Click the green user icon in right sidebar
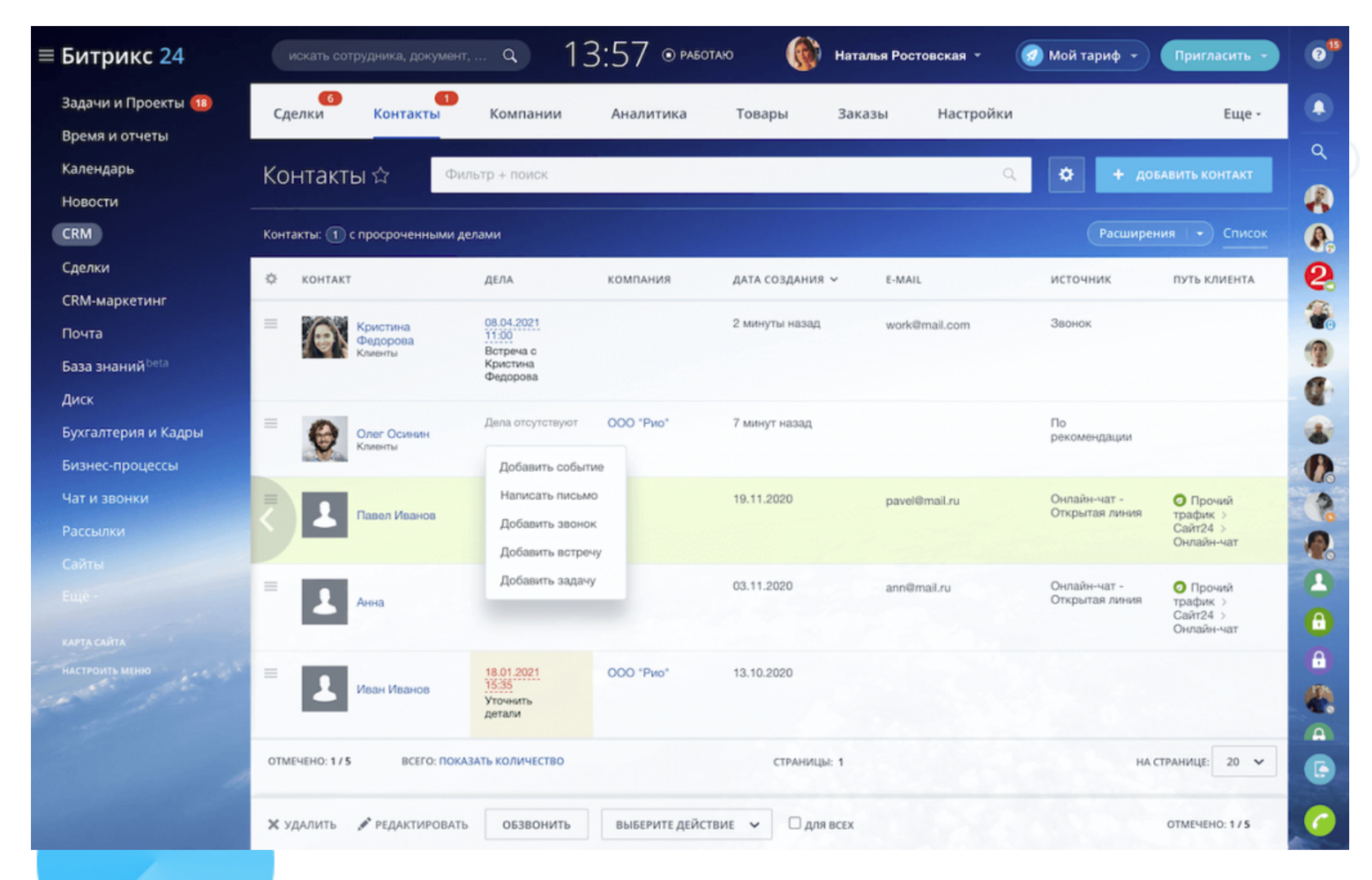This screenshot has height=880, width=1372. tap(1318, 583)
